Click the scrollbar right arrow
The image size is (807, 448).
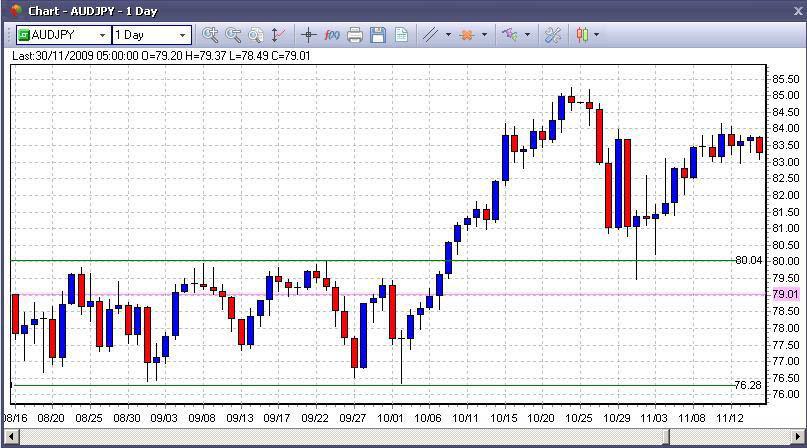point(796,437)
